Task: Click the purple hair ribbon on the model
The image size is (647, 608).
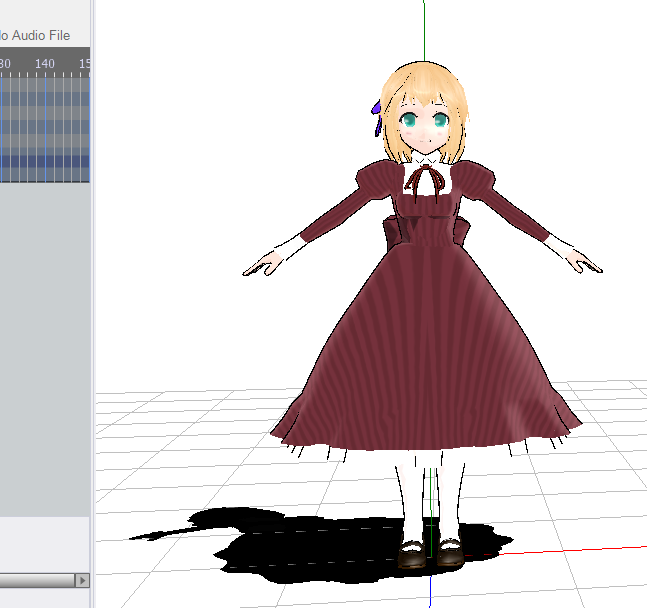Action: (x=377, y=118)
